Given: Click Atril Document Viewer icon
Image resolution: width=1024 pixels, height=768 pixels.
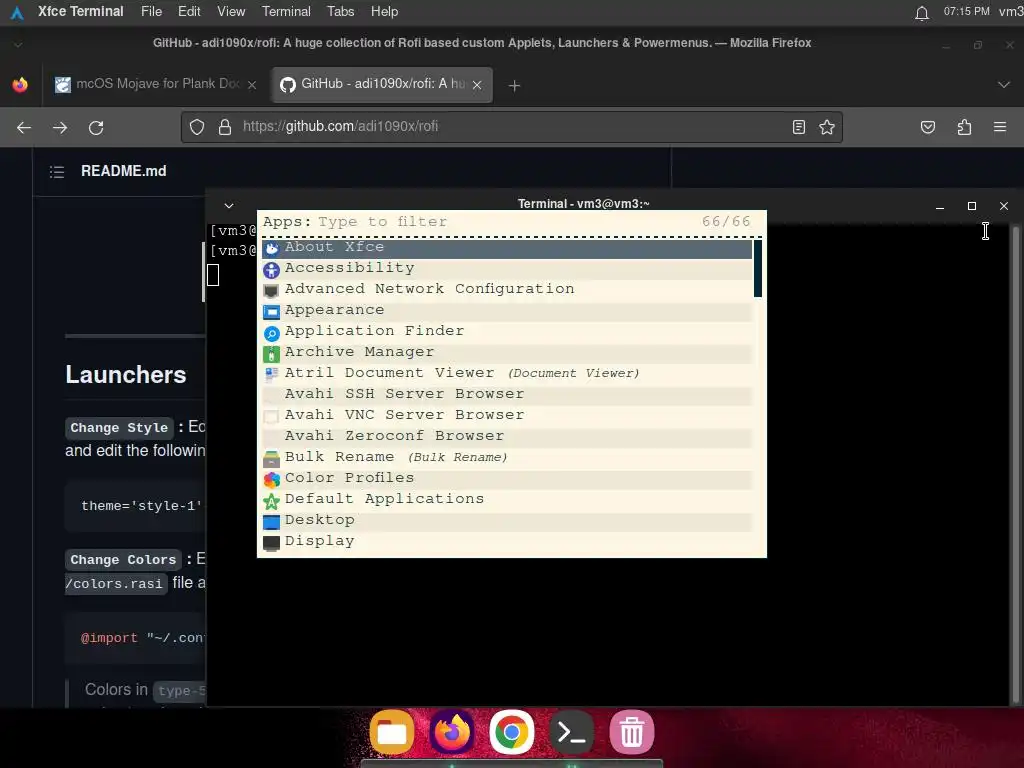Looking at the screenshot, I should coord(271,374).
